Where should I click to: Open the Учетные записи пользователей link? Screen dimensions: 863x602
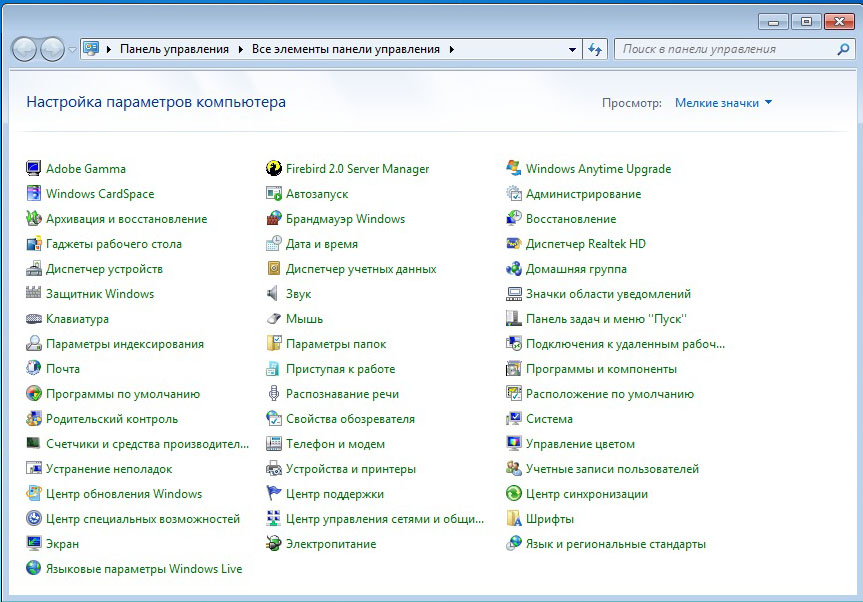pyautogui.click(x=613, y=469)
